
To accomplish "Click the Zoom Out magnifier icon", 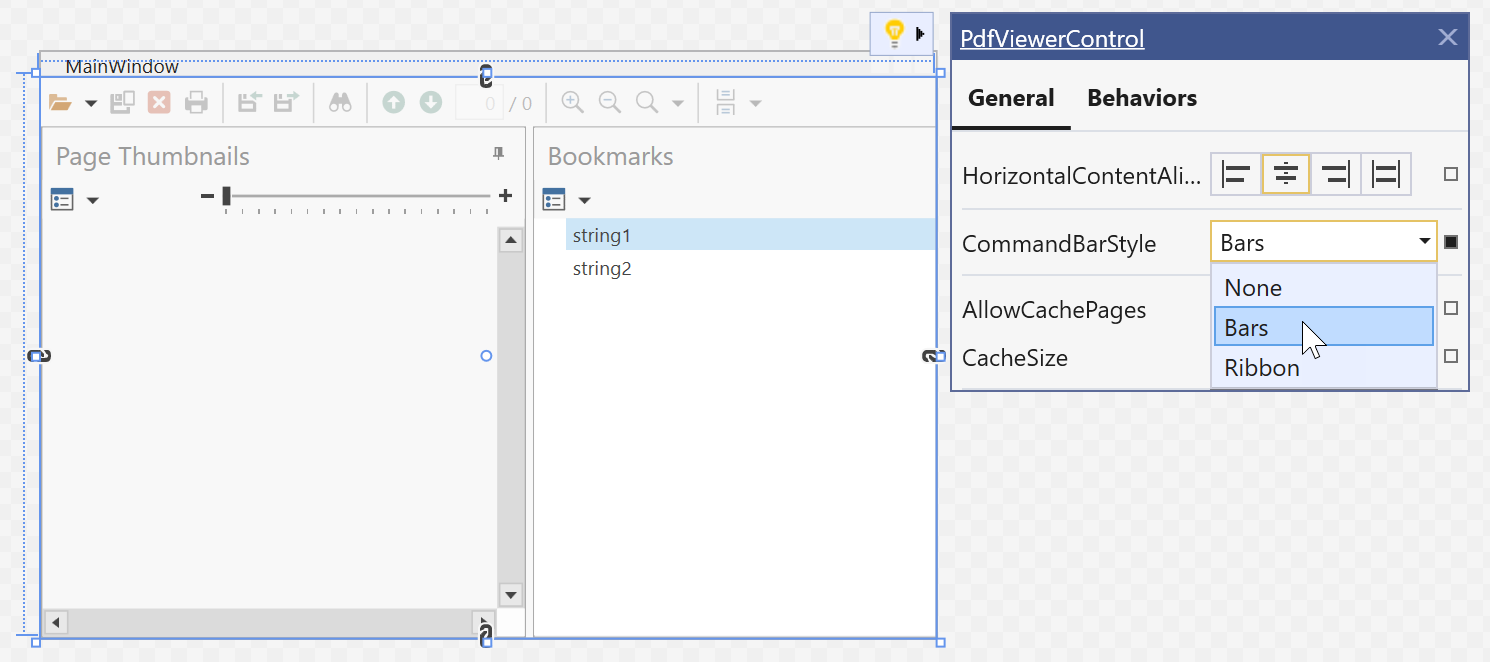I will tap(609, 102).
